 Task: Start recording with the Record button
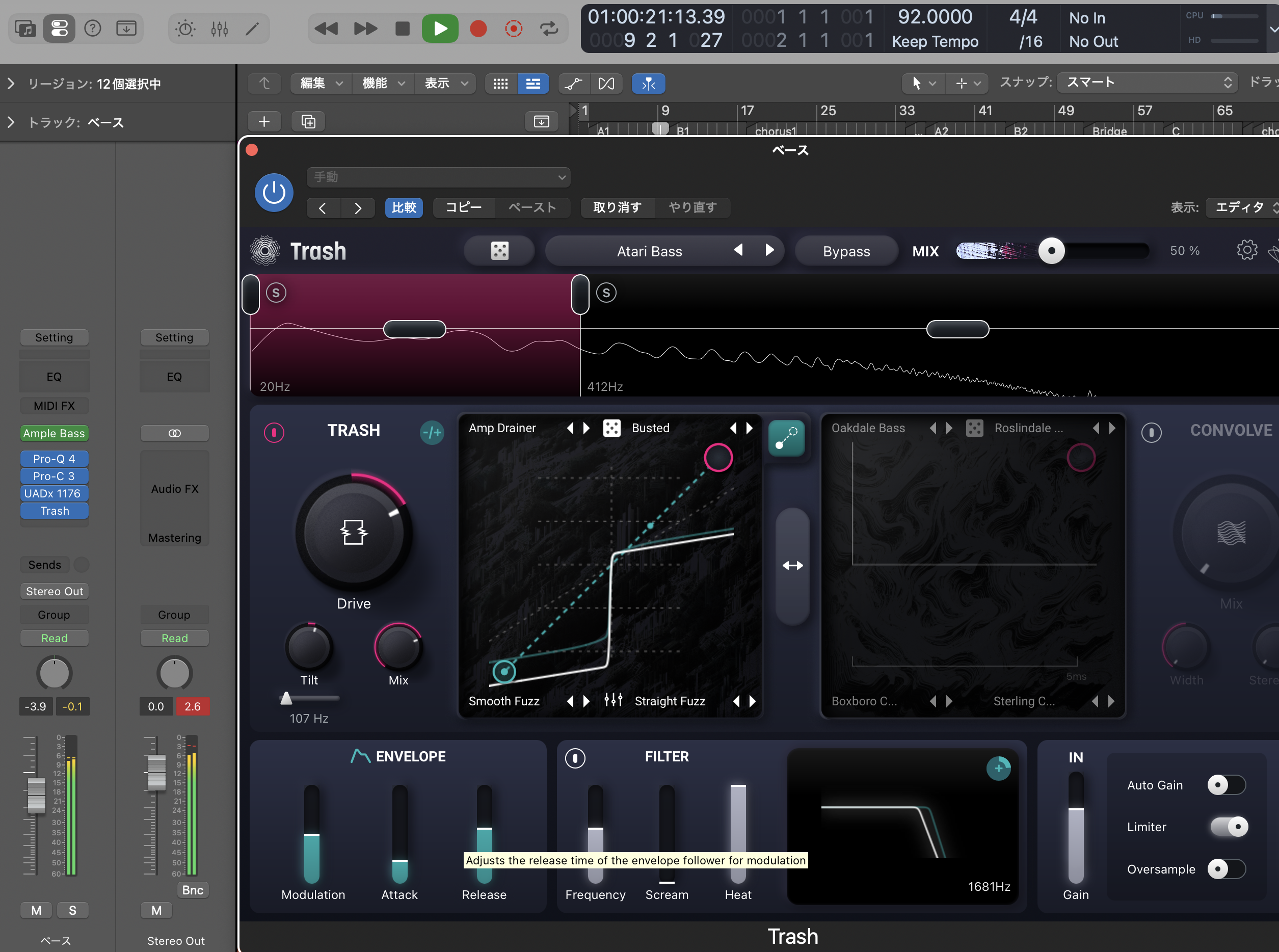478,28
